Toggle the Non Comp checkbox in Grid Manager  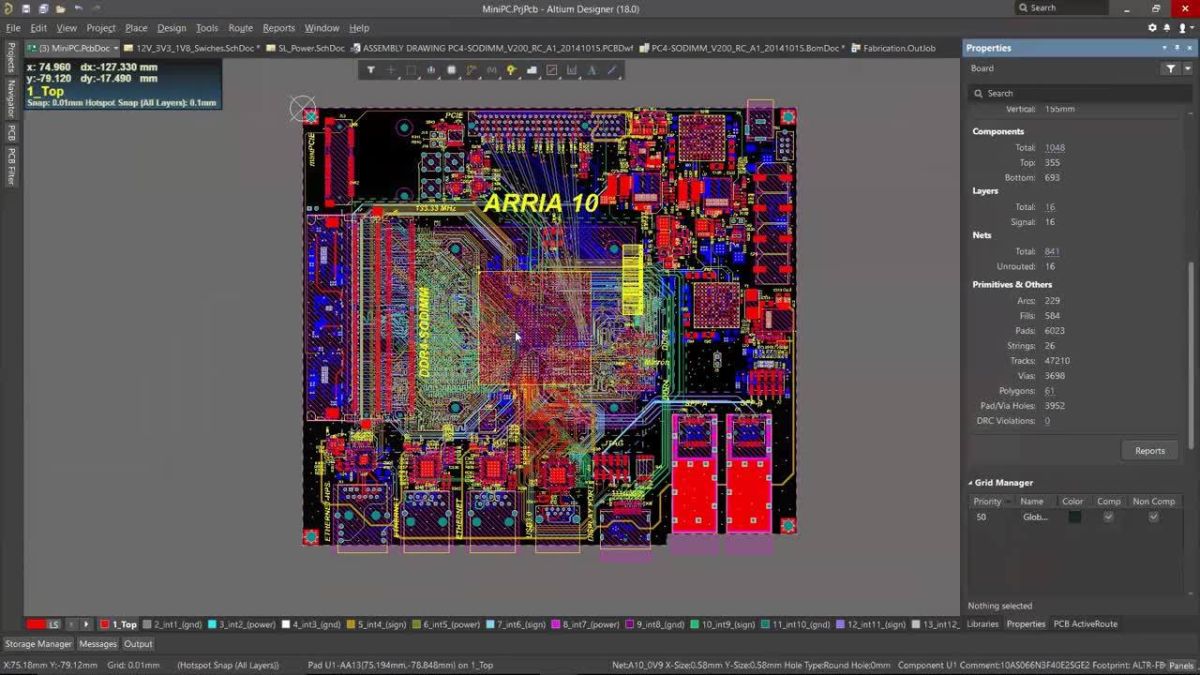[x=1153, y=517]
